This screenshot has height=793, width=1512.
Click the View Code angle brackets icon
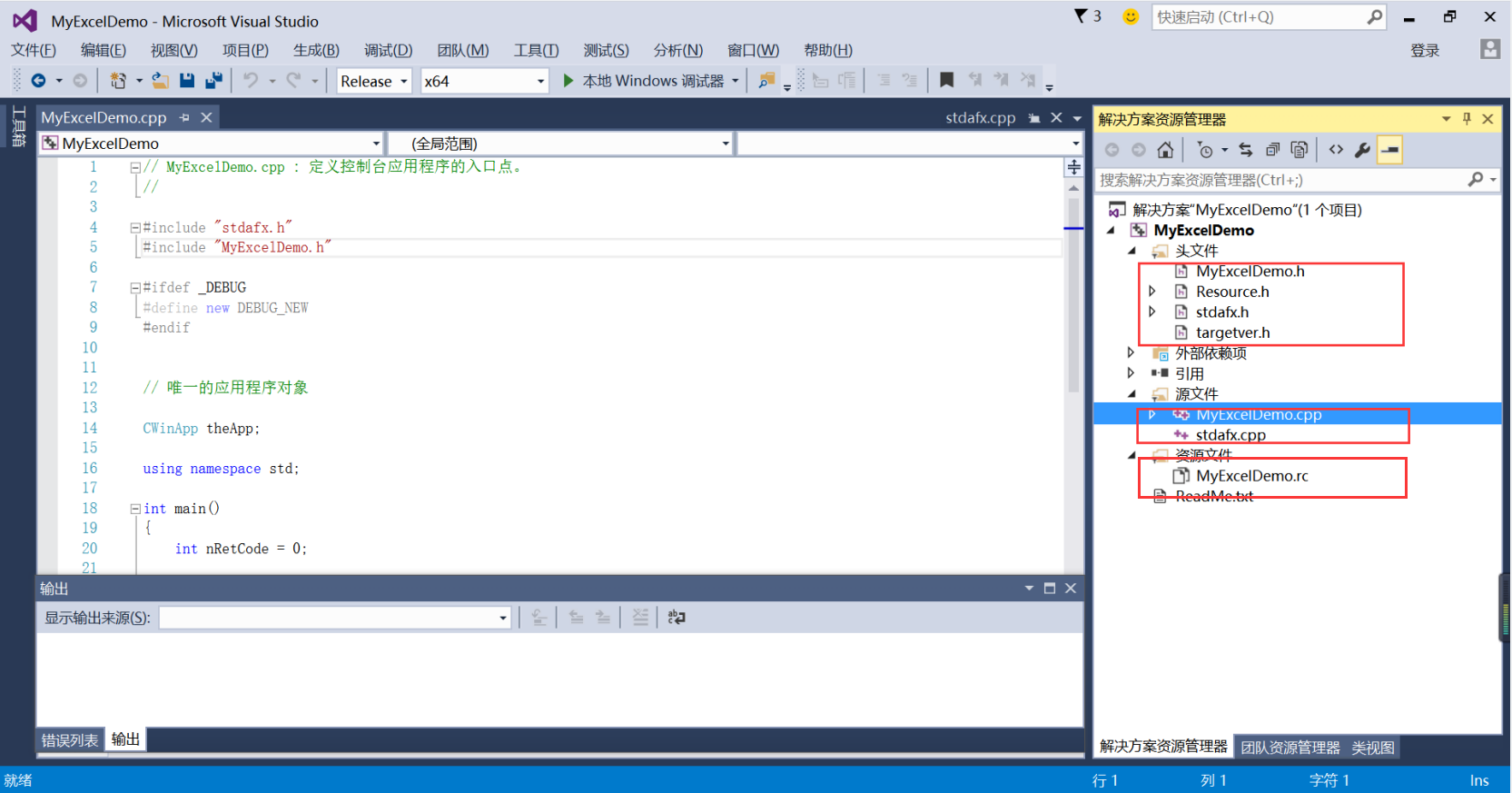click(x=1336, y=150)
